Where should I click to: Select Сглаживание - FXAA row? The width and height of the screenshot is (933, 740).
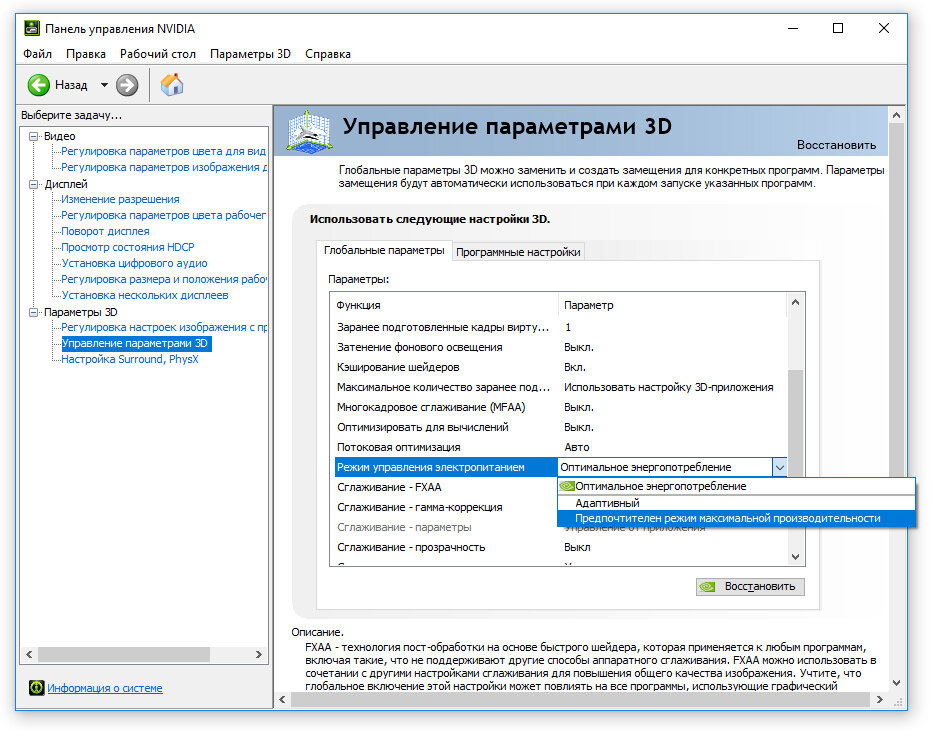point(446,488)
